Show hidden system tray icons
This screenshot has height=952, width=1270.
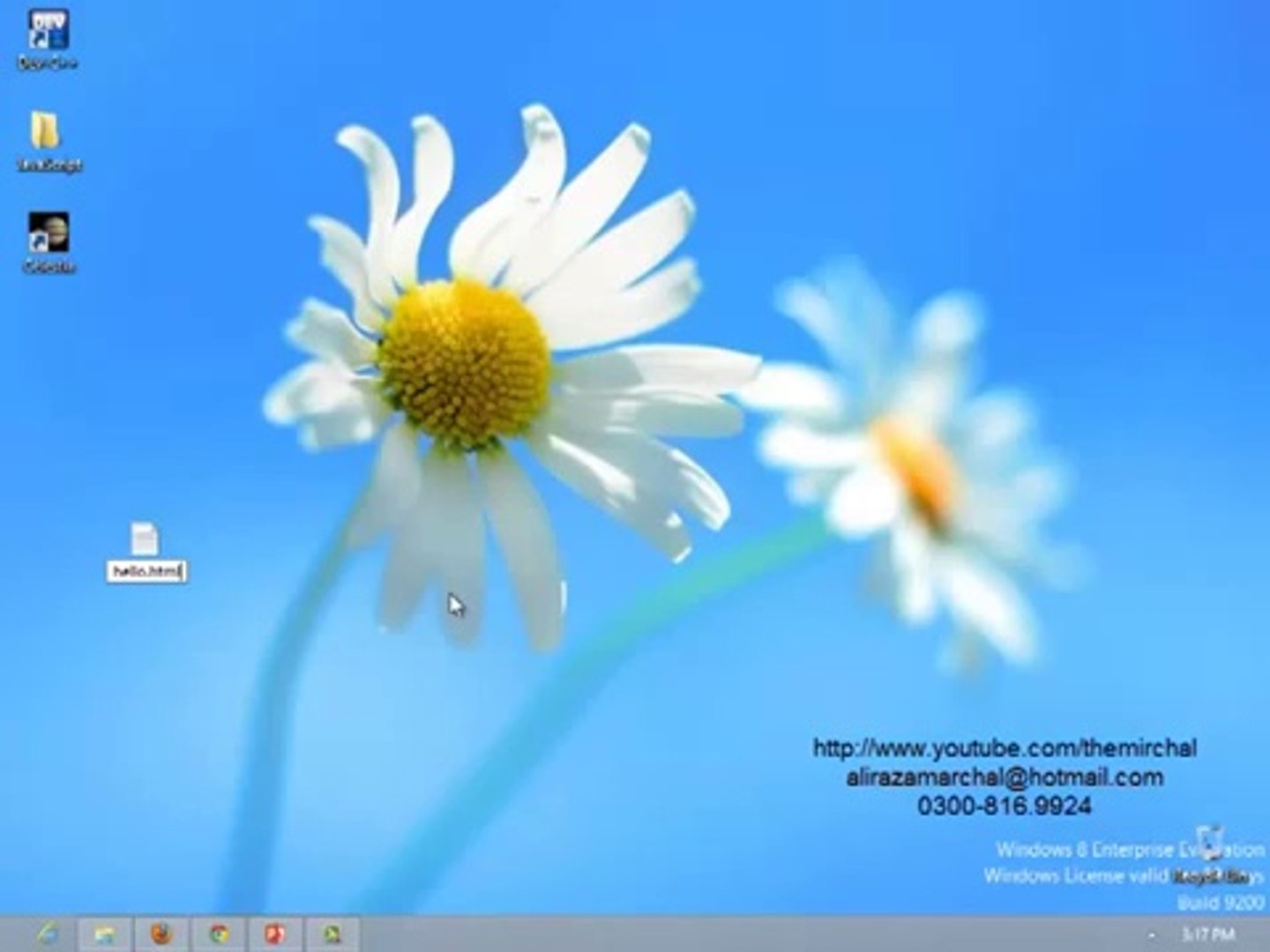coord(1151,934)
